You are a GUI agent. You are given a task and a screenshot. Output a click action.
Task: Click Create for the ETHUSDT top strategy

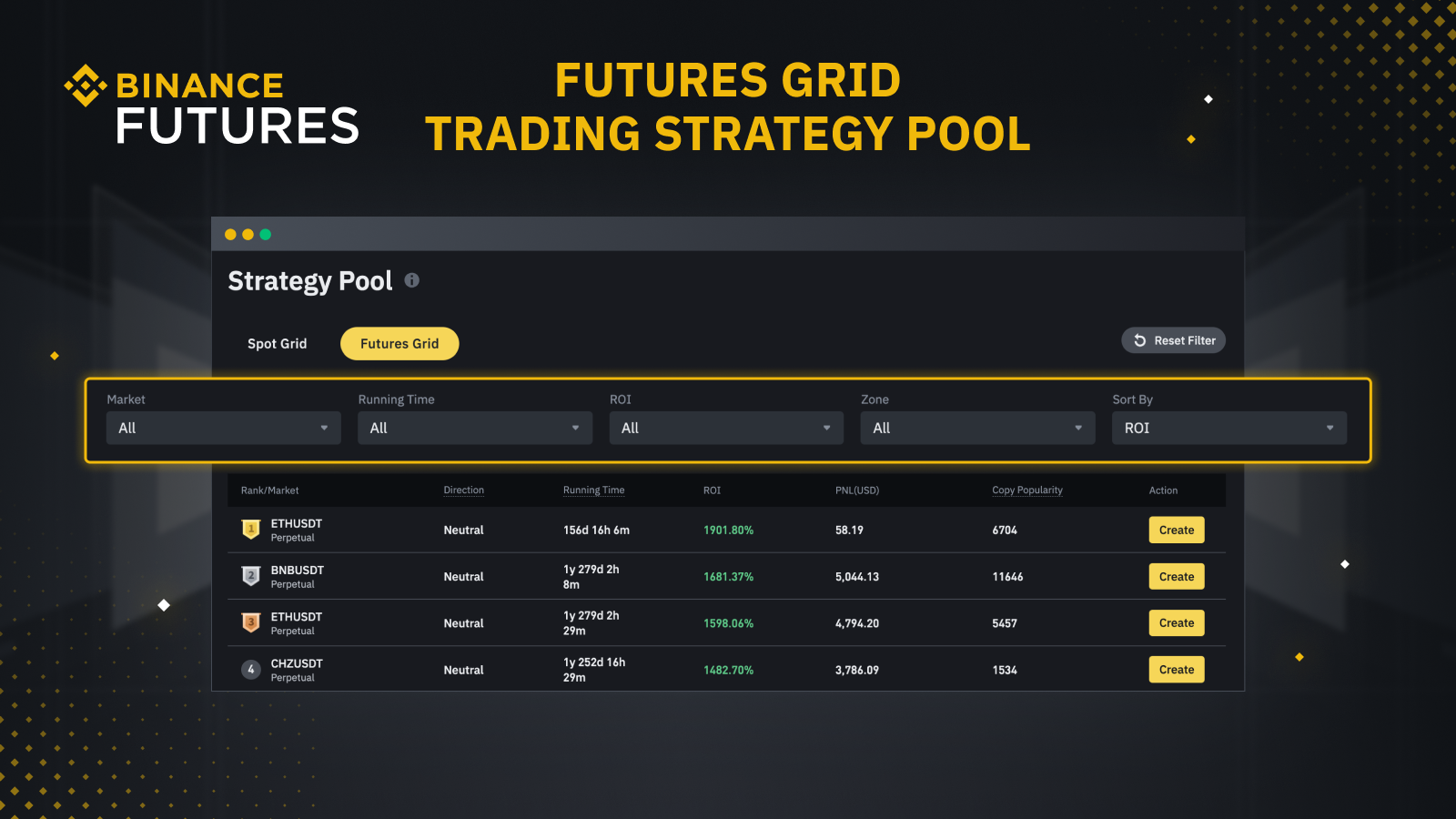click(x=1176, y=530)
